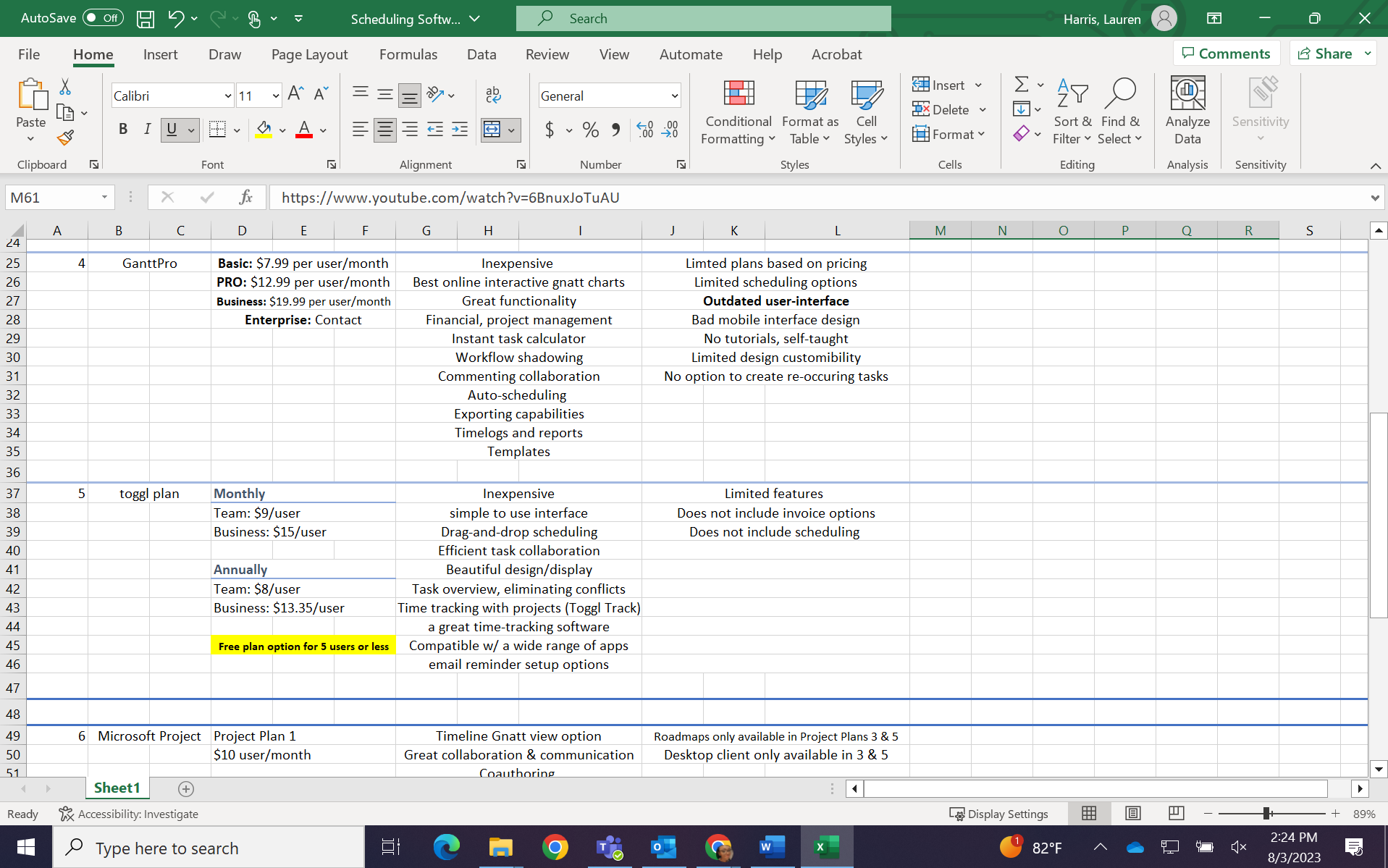Apply red Font Color
1388x868 pixels.
(304, 130)
